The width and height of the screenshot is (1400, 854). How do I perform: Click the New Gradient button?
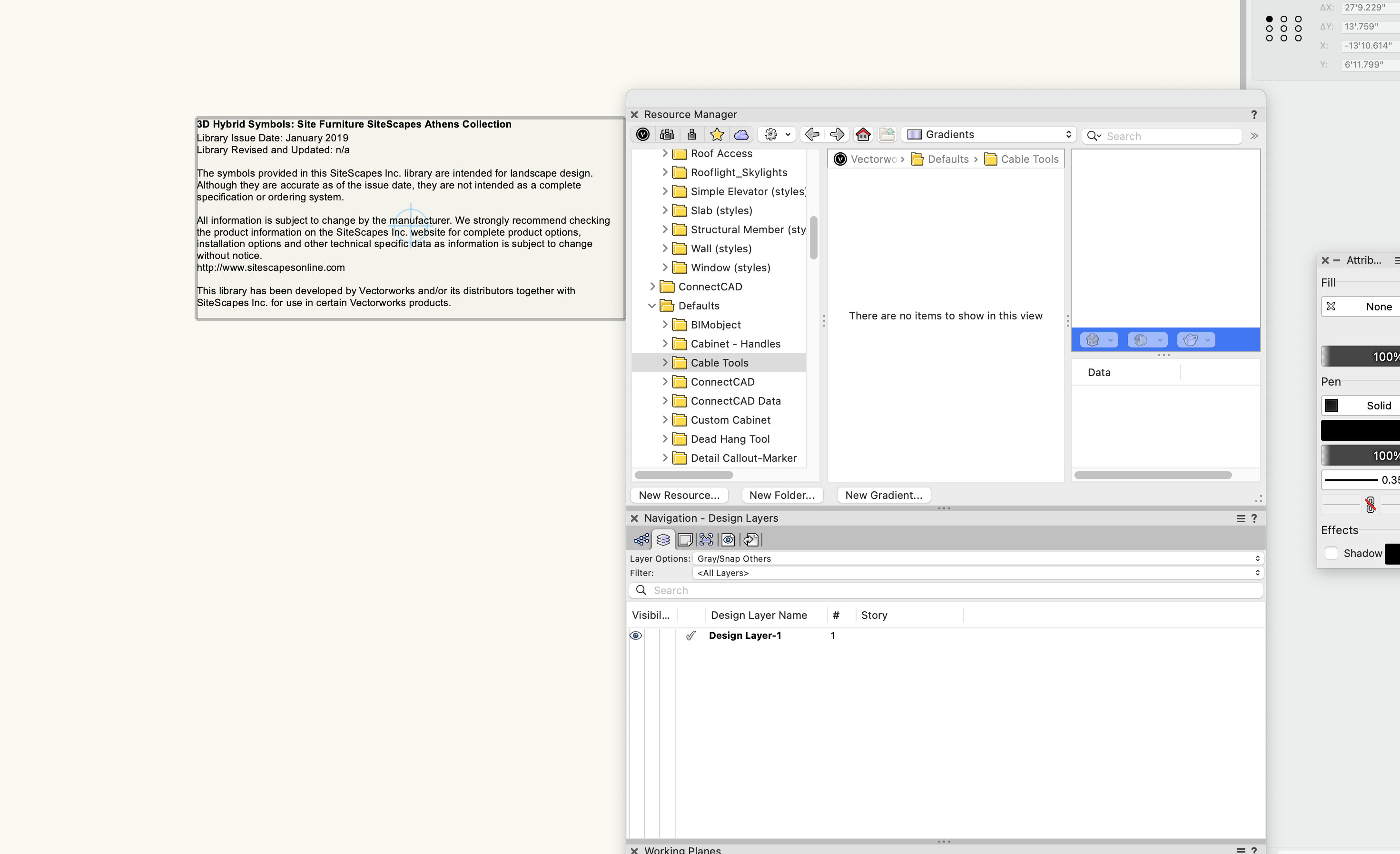(x=884, y=495)
